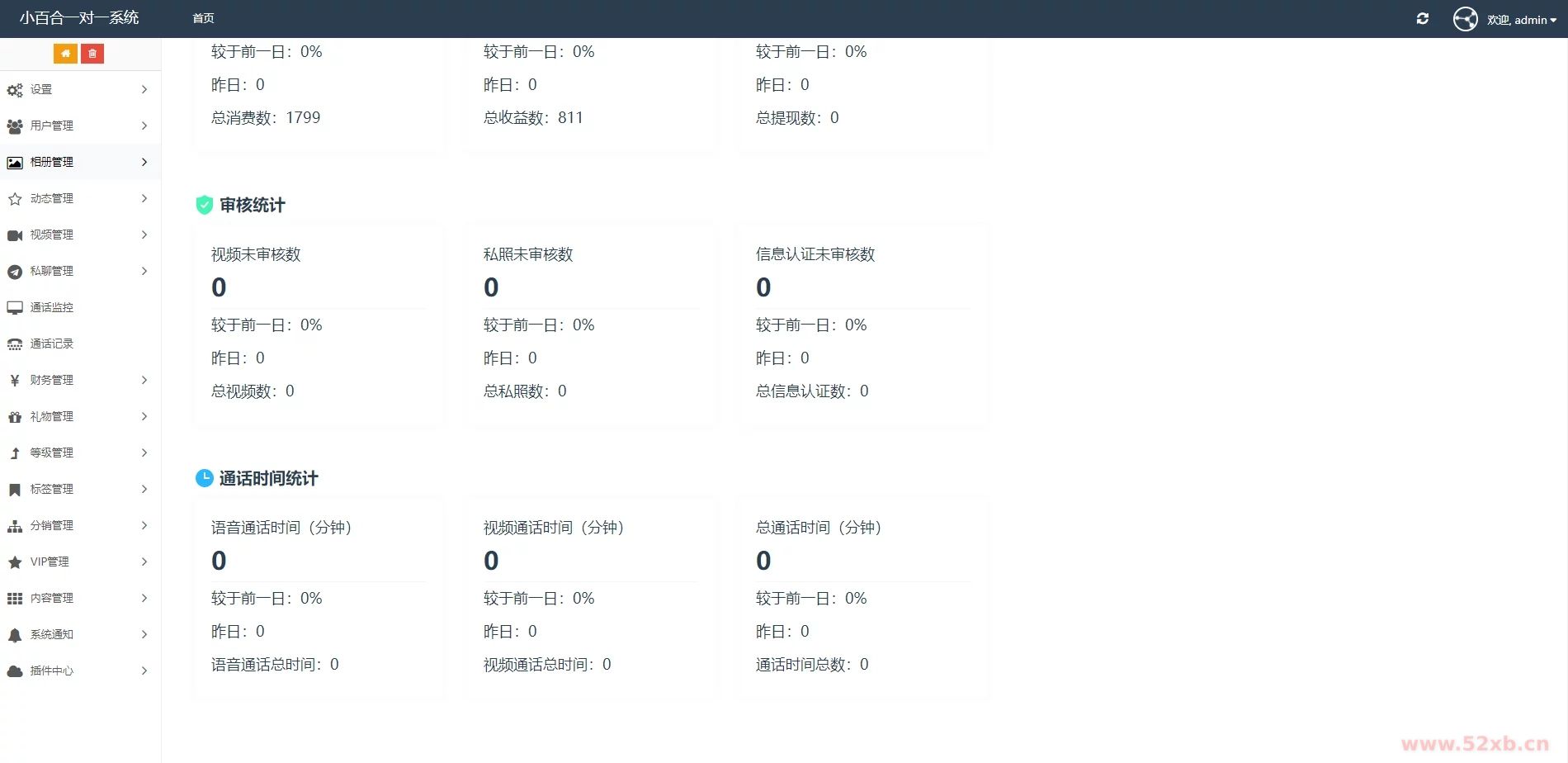Click the 系统通知 bell icon

click(x=15, y=635)
